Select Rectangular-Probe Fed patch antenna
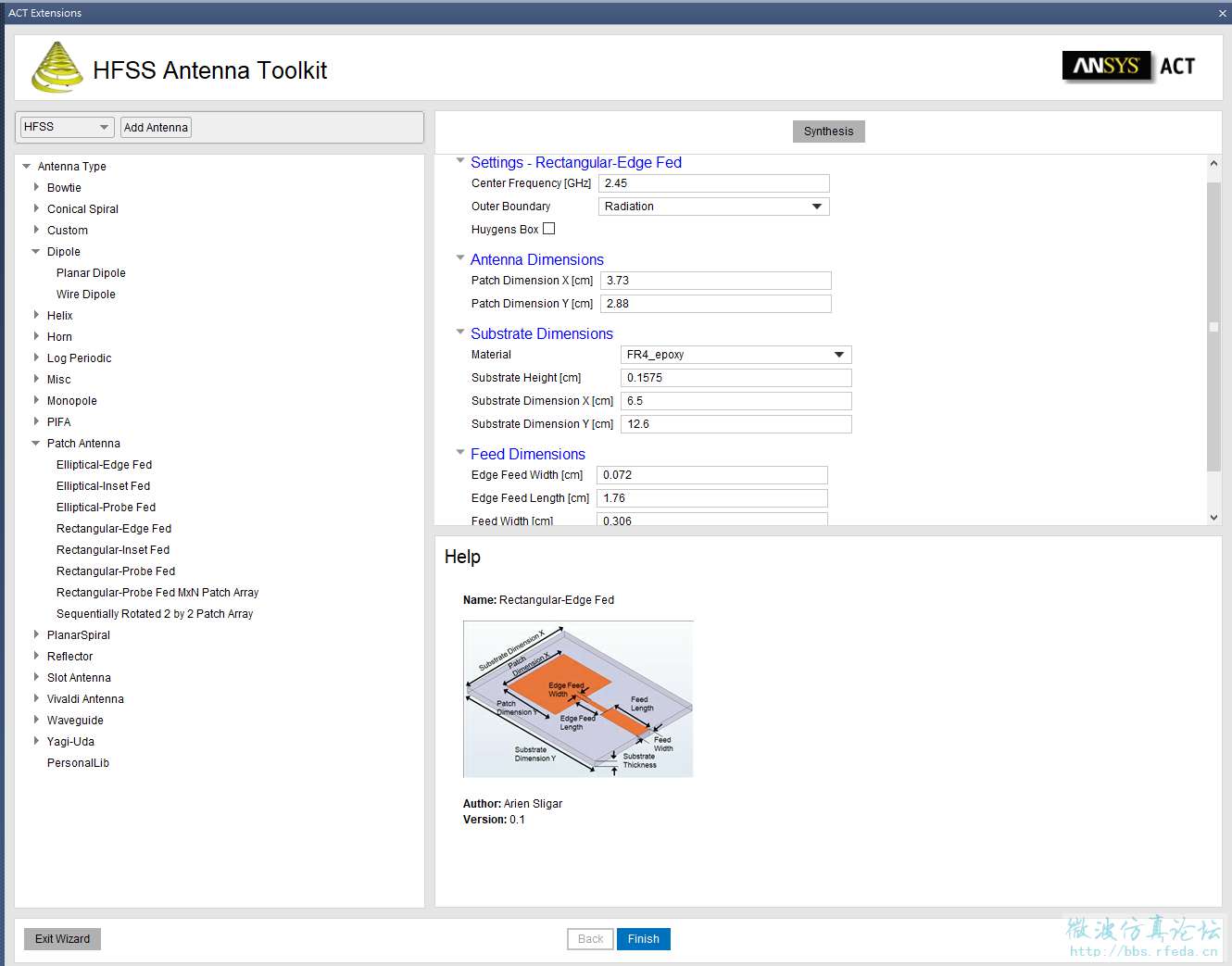This screenshot has width=1232, height=966. [116, 571]
